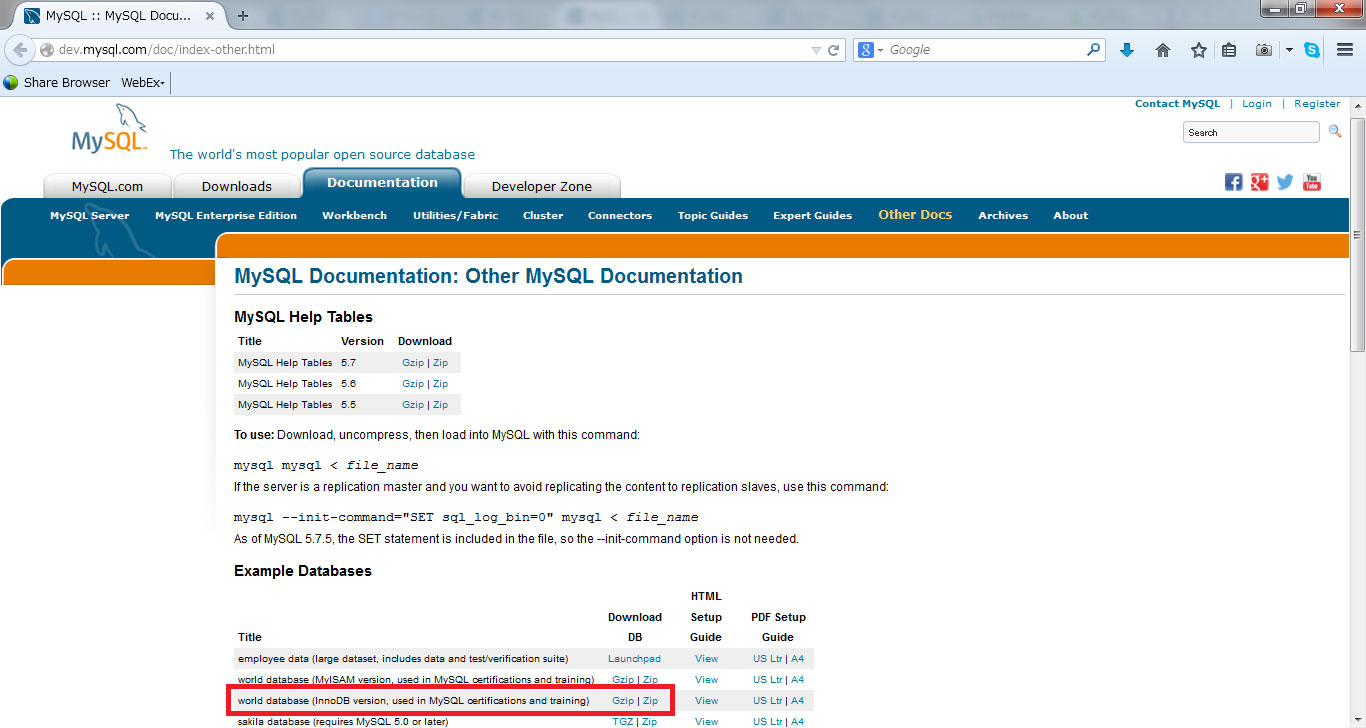Open the bookmarks list icon
The width and height of the screenshot is (1366, 728).
pyautogui.click(x=1229, y=50)
